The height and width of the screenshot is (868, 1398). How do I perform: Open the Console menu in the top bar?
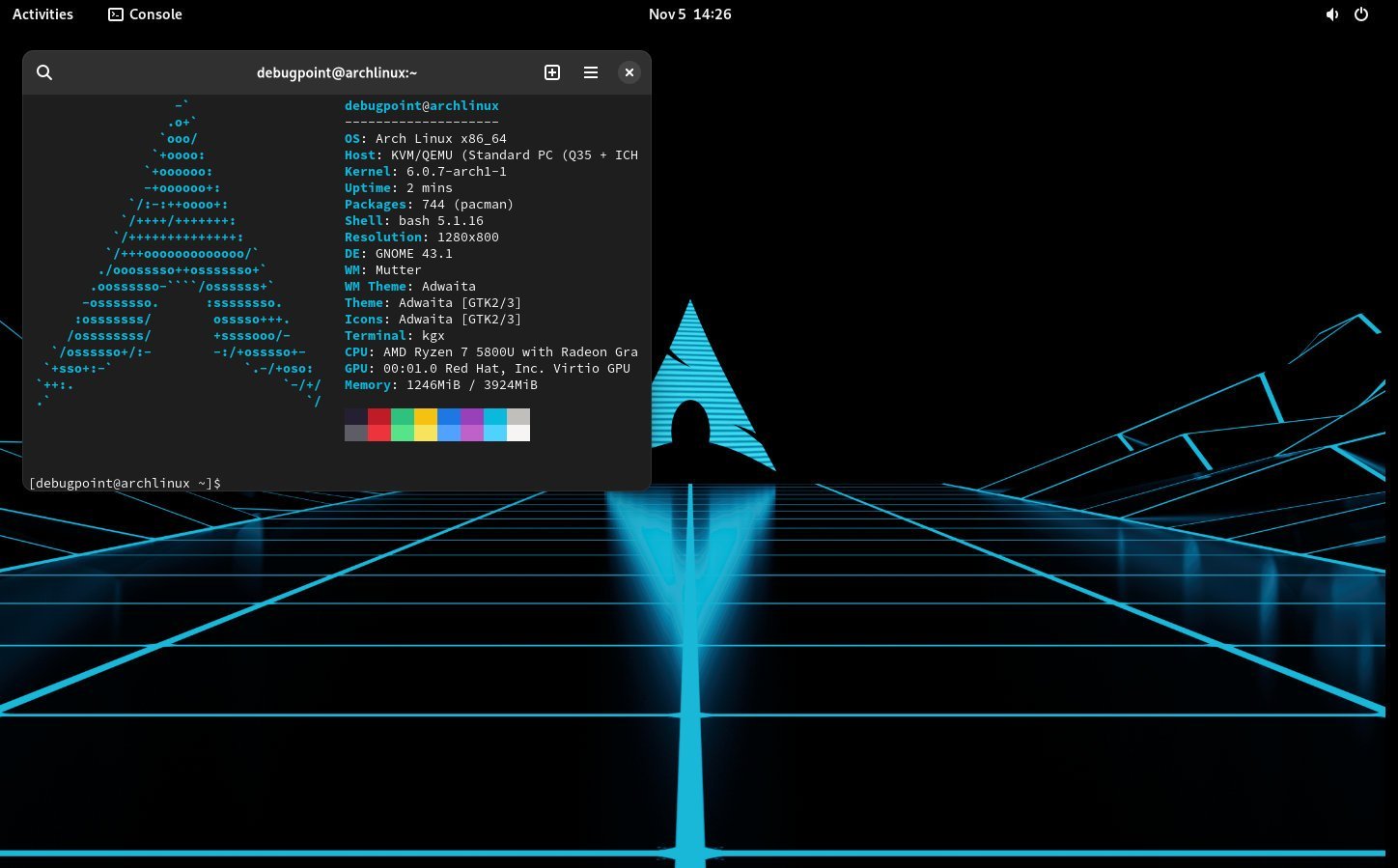click(143, 14)
